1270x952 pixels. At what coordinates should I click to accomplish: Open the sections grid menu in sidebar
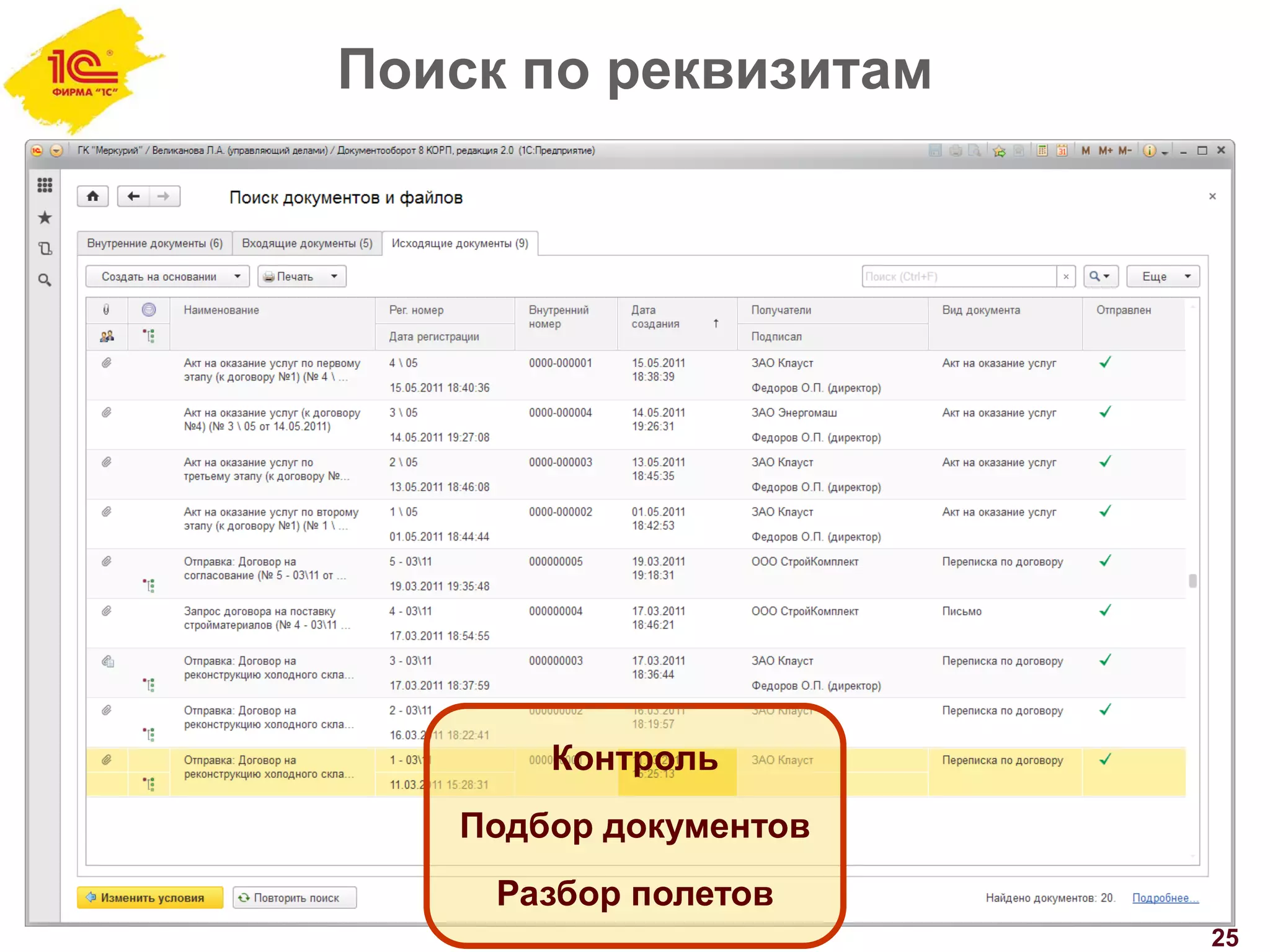click(45, 185)
